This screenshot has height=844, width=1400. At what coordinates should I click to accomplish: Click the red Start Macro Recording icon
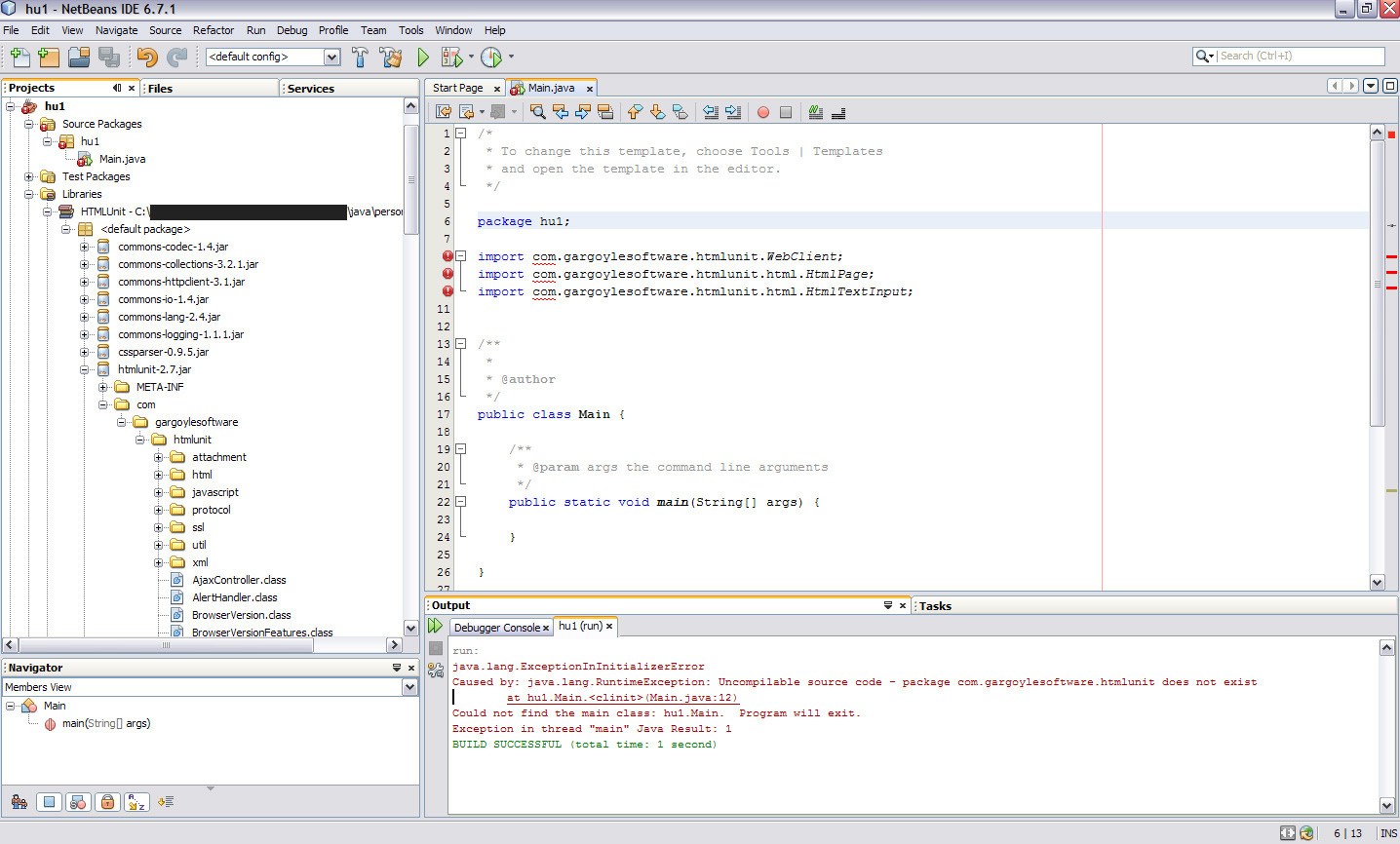763,112
